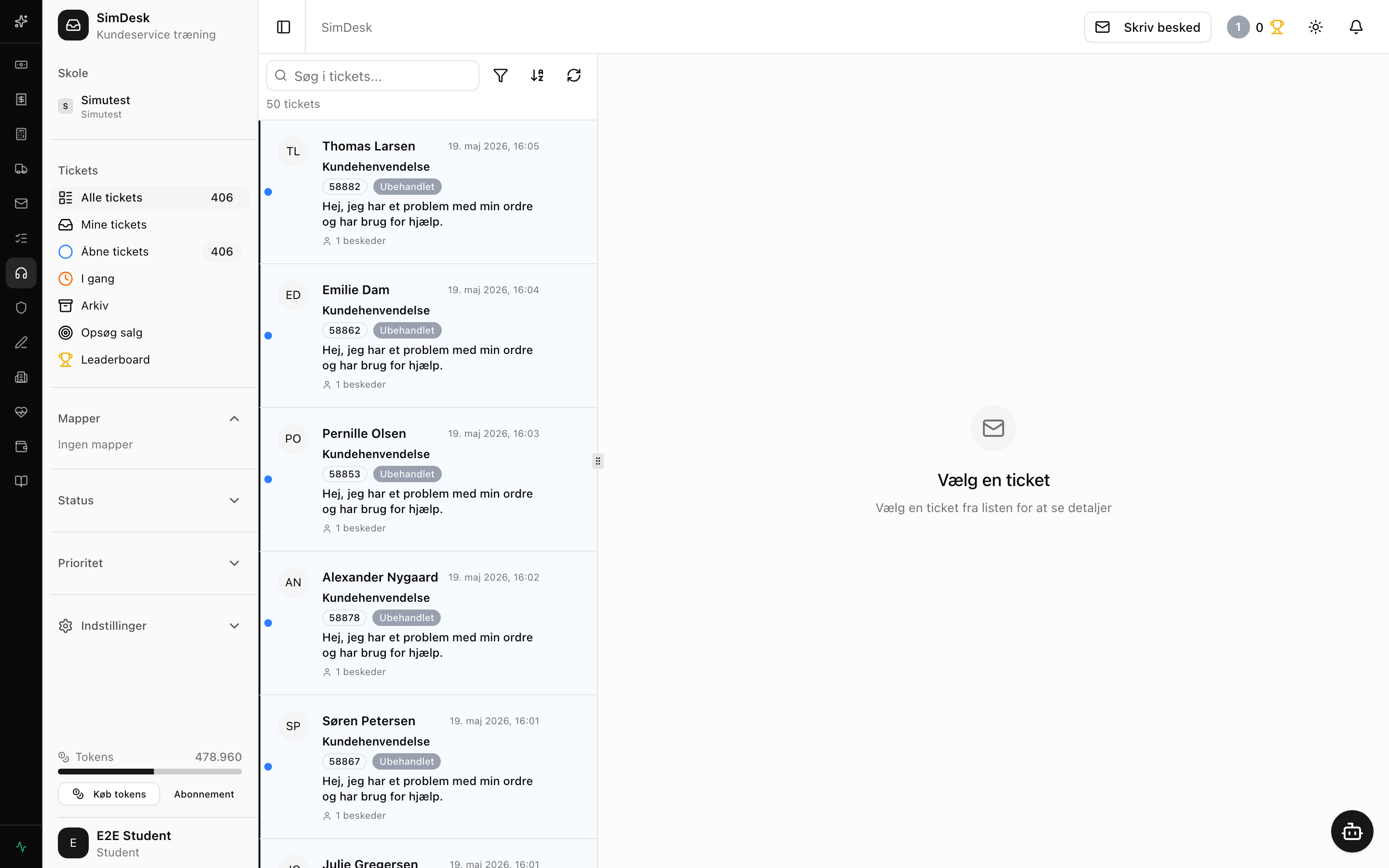The image size is (1389, 868).
Task: Open the open-book icon in left rail
Action: pos(21,481)
